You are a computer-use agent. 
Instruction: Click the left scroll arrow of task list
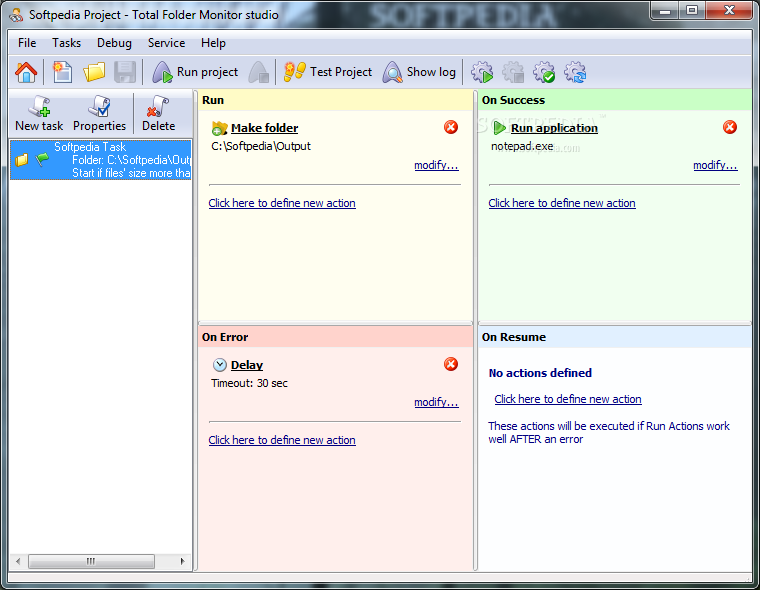tap(18, 561)
